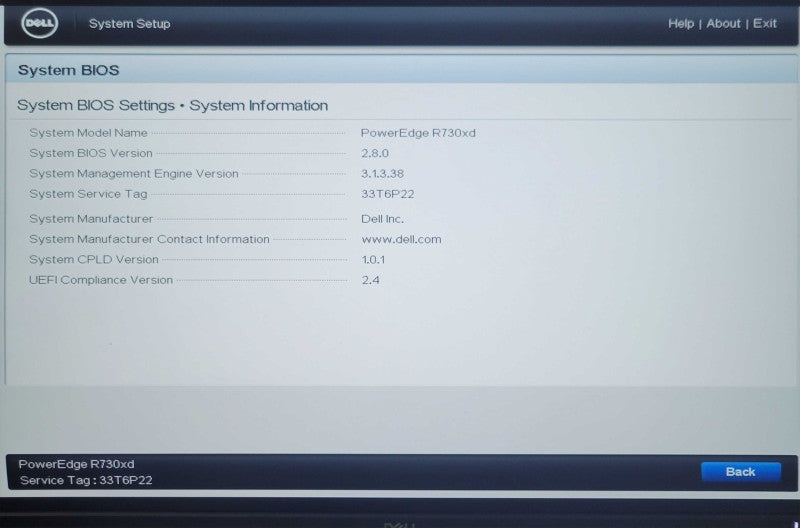
Task: Click the System Setup title text
Action: 130,23
